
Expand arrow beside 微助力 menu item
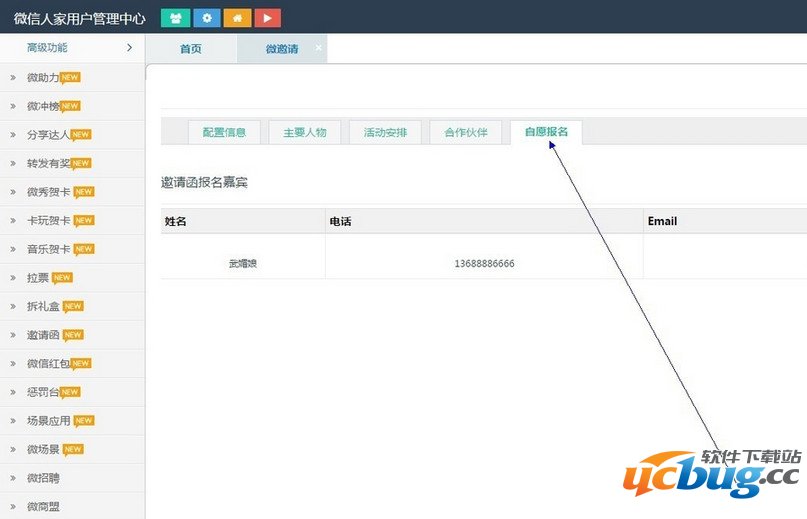pyautogui.click(x=13, y=78)
